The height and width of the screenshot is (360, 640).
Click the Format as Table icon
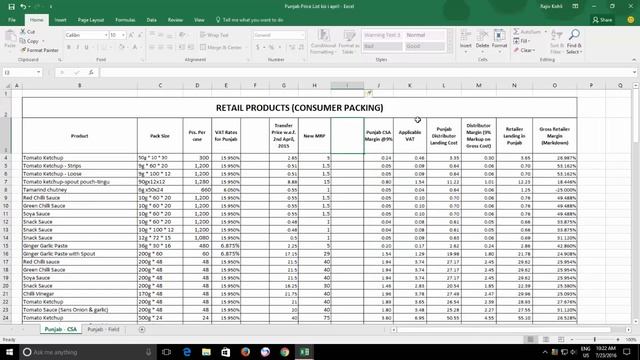click(349, 36)
